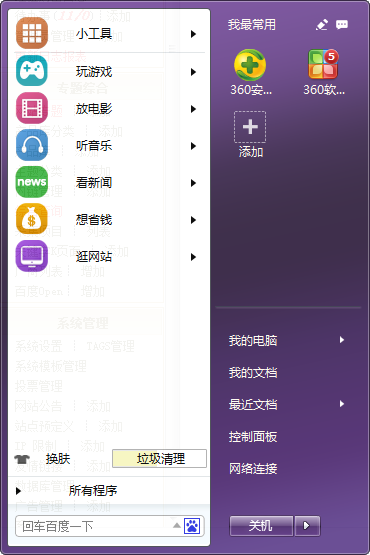The height and width of the screenshot is (555, 370).
Task: Select the 玩游戏 menu label
Action: click(94, 72)
